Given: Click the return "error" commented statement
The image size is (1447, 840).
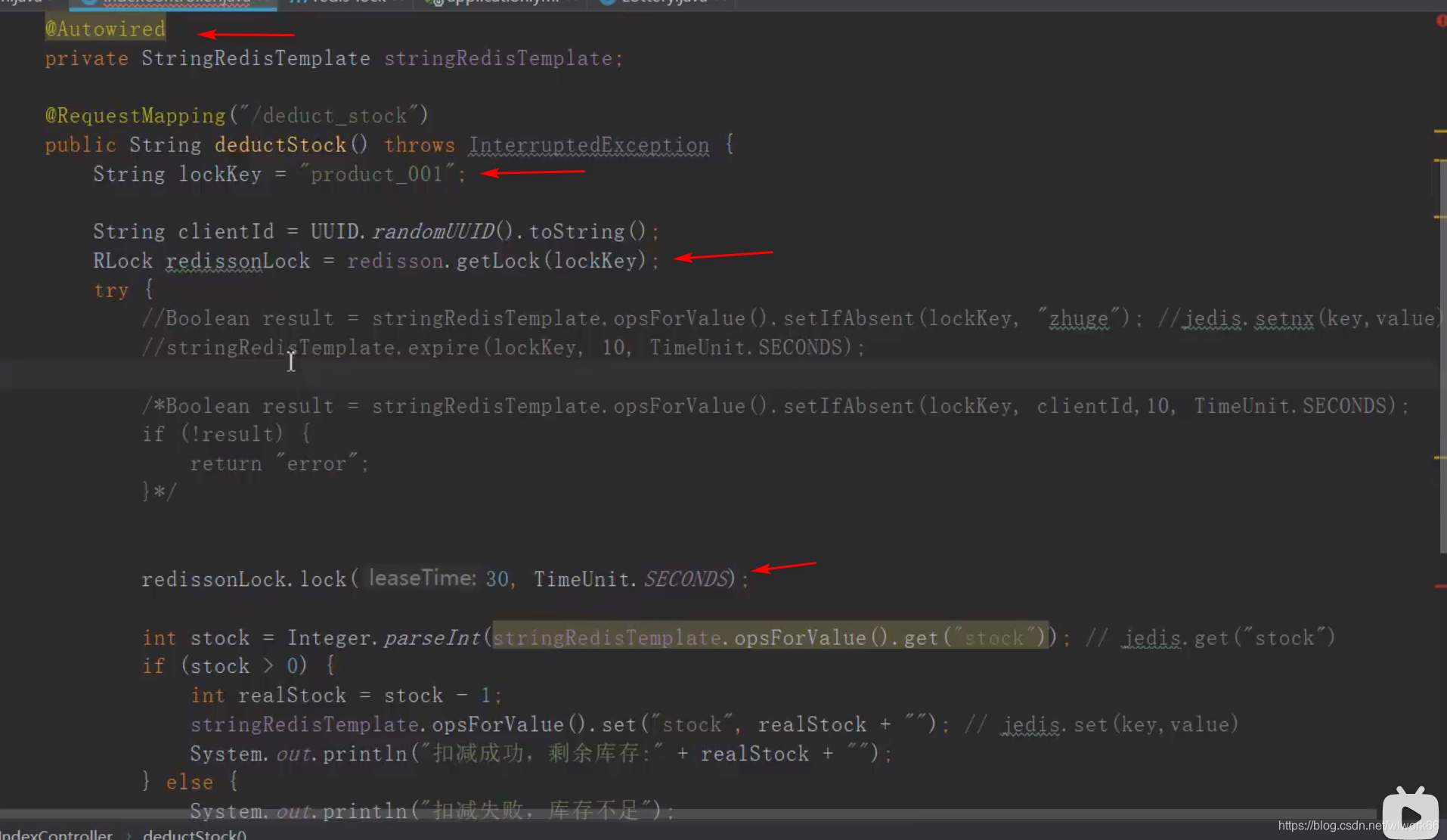Looking at the screenshot, I should coord(279,463).
